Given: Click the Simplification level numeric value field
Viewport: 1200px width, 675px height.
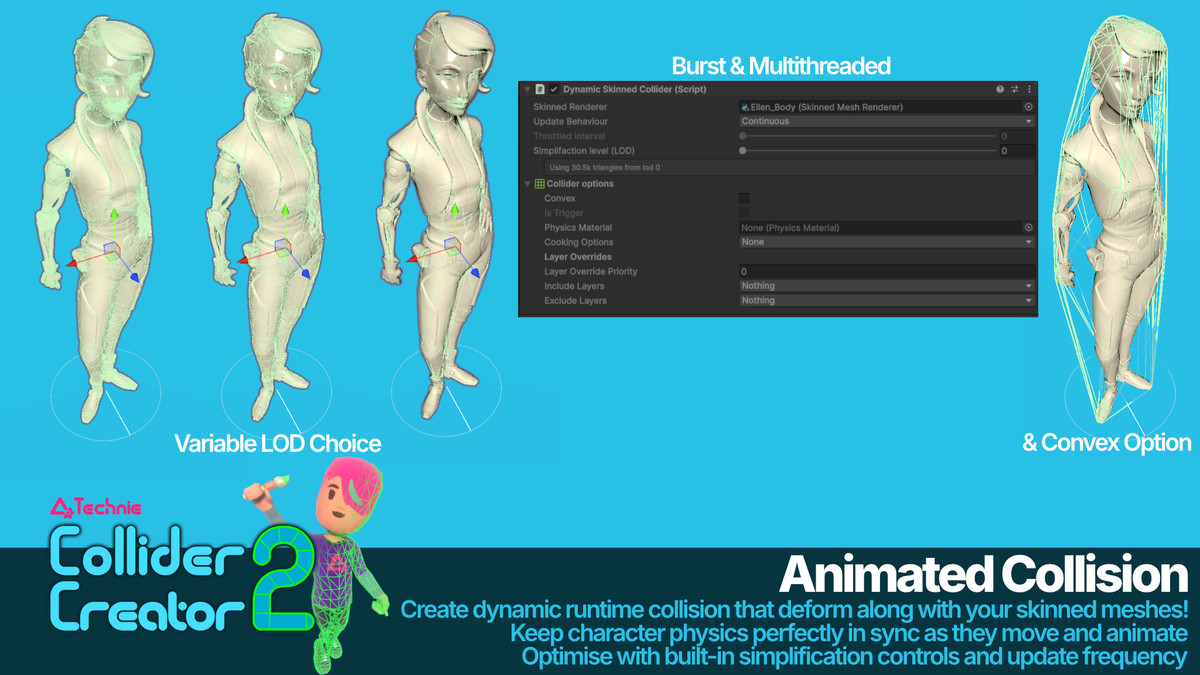Looking at the screenshot, I should click(x=1017, y=151).
